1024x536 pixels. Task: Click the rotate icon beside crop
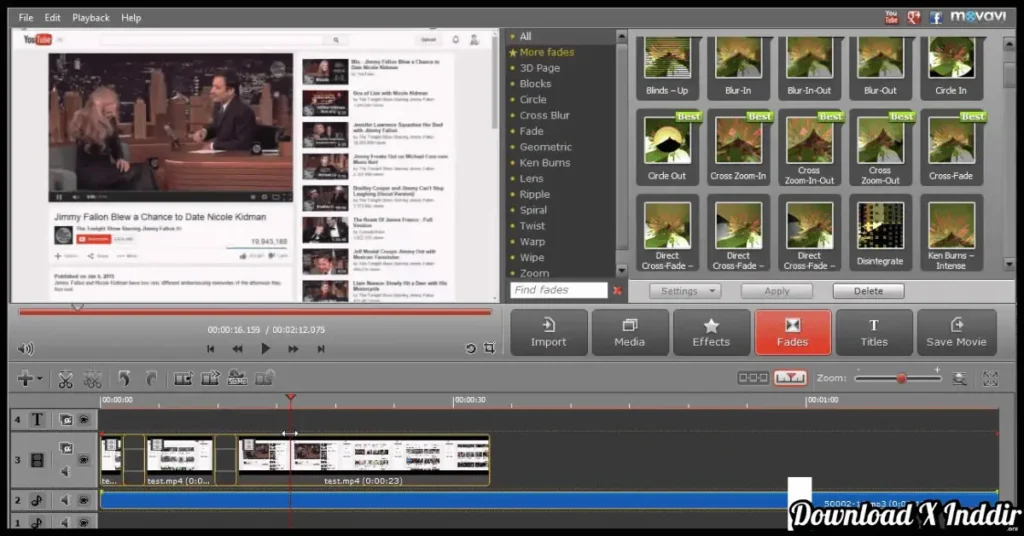point(470,349)
